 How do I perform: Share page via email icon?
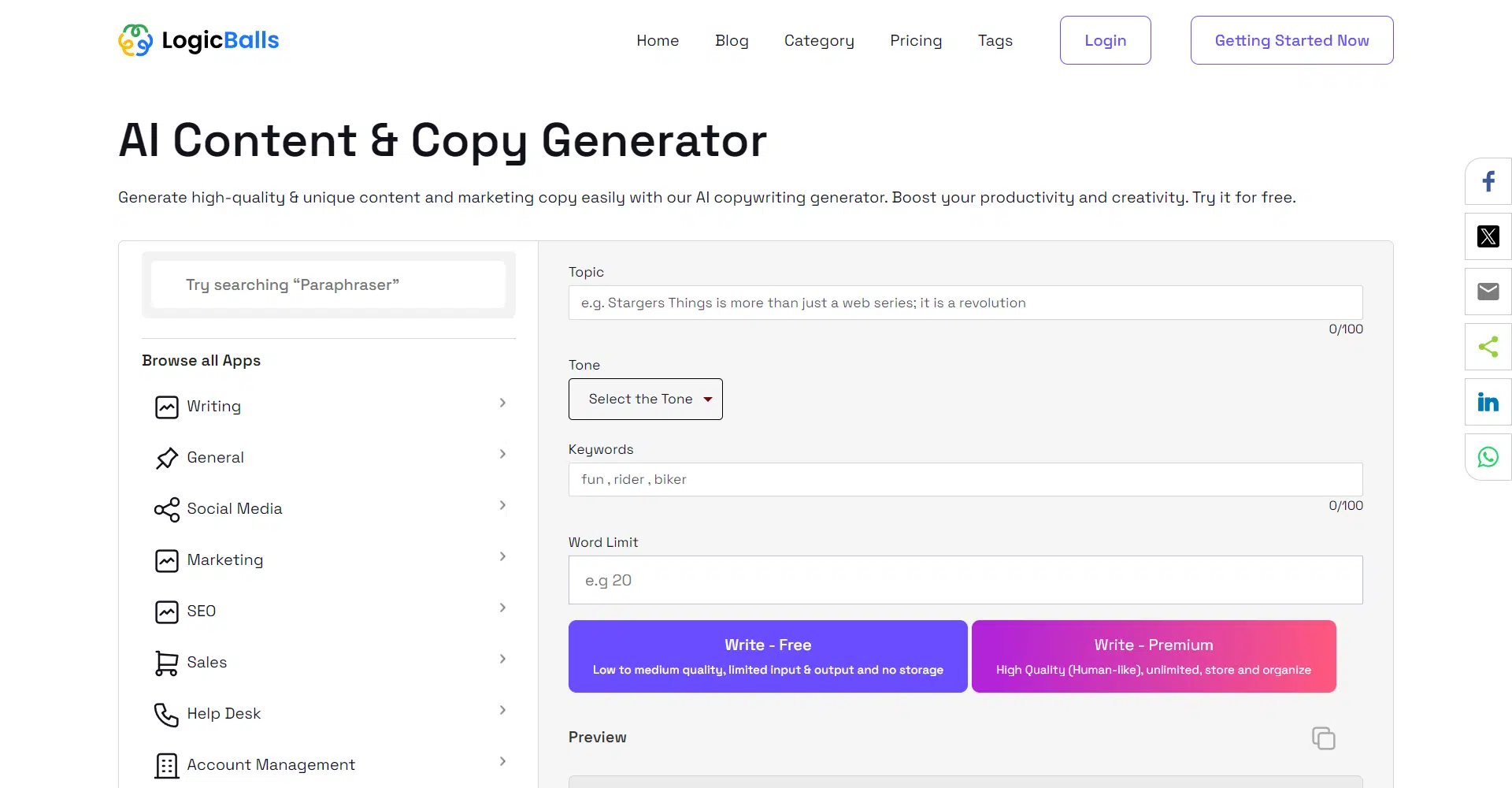[x=1488, y=292]
